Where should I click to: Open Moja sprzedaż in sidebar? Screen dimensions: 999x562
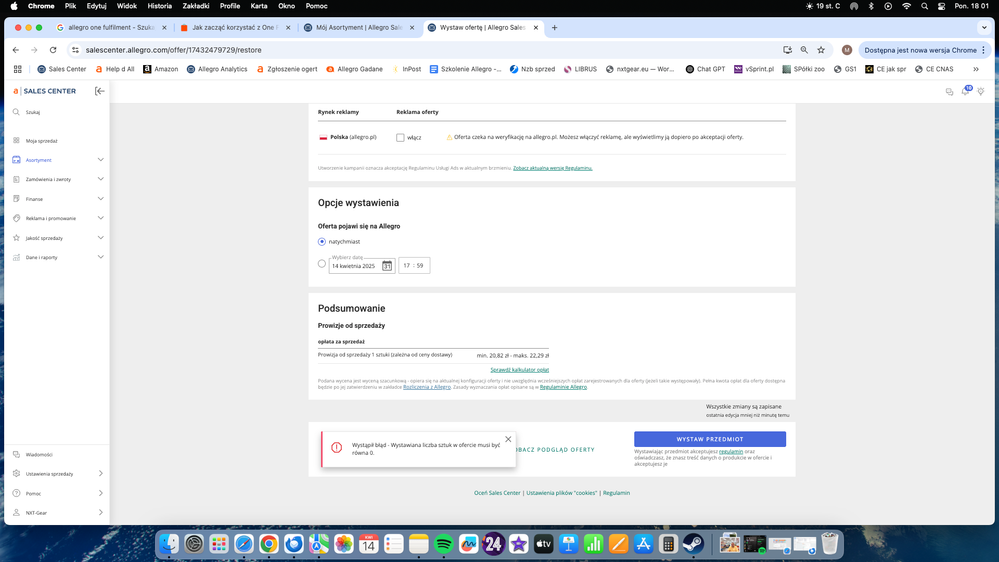pyautogui.click(x=41, y=141)
